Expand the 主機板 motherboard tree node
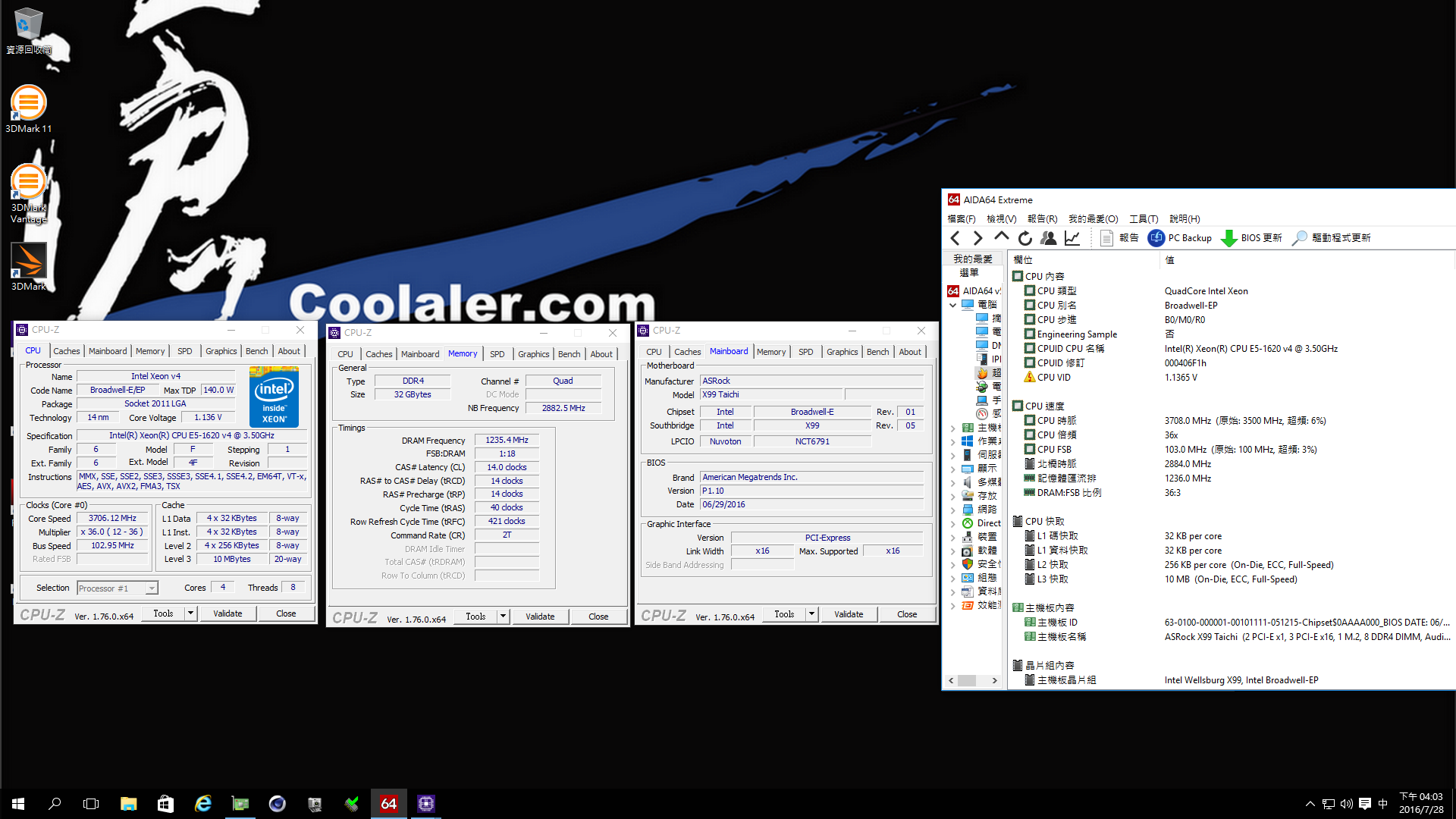This screenshot has width=1456, height=819. [952, 428]
